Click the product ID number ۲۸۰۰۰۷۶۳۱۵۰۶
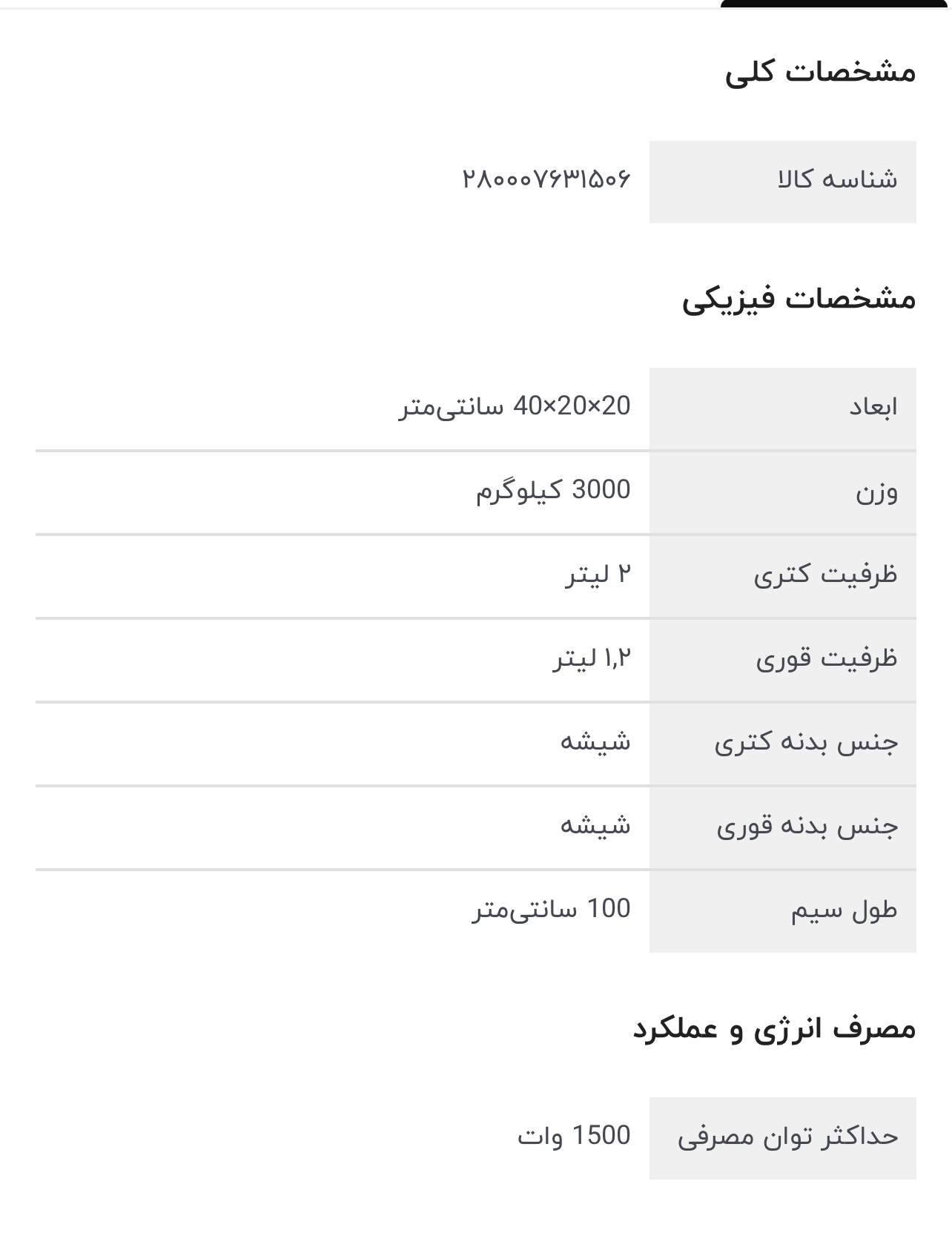 (x=546, y=179)
